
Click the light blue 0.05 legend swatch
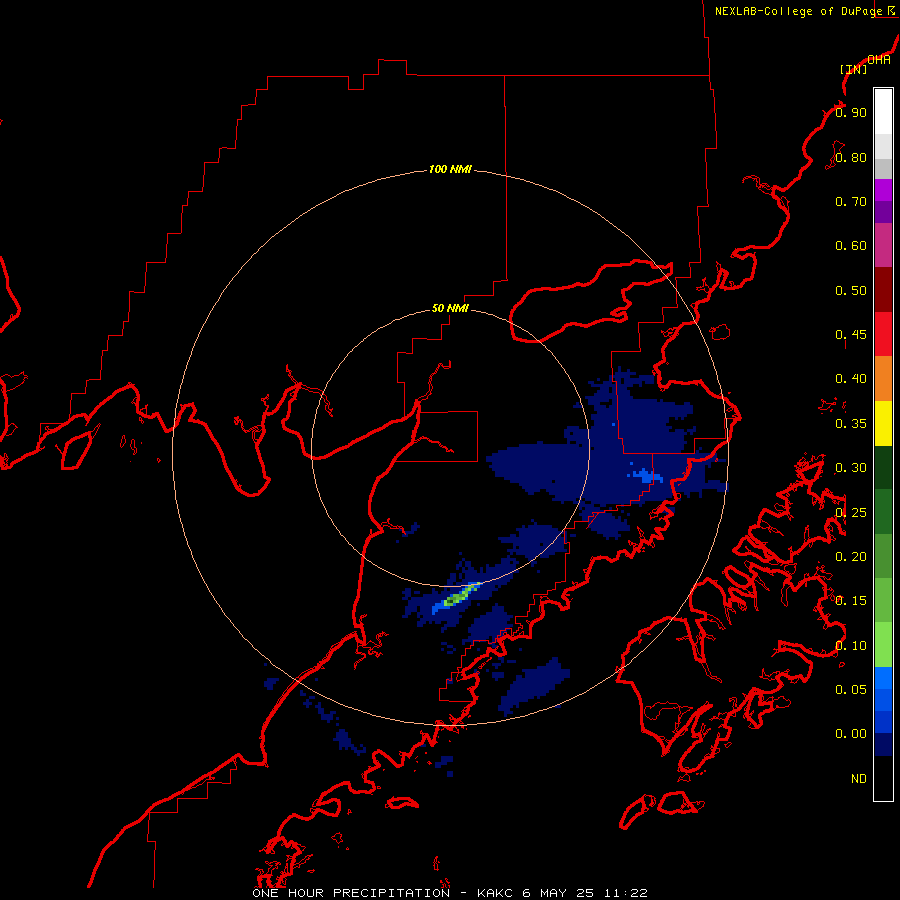coord(883,678)
